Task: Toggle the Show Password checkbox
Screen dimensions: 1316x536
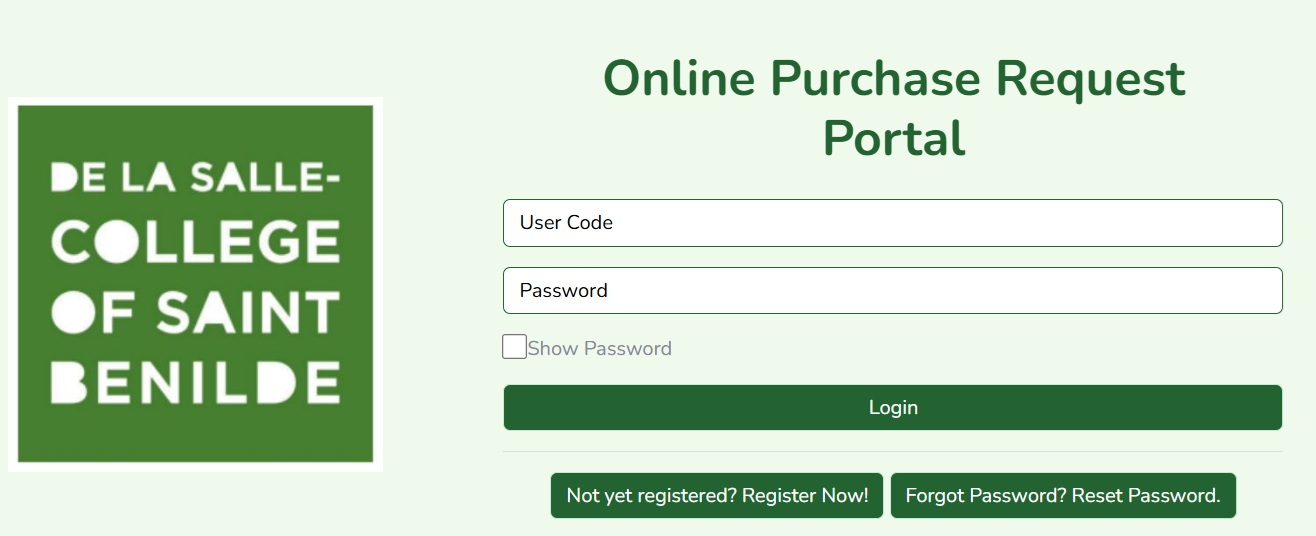Action: [x=514, y=347]
